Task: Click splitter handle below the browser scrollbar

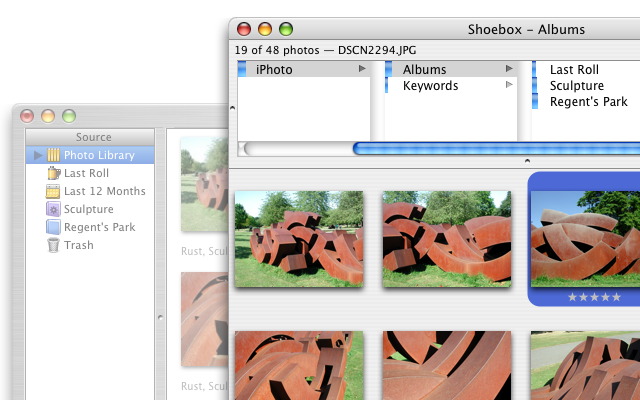Action: [527, 161]
